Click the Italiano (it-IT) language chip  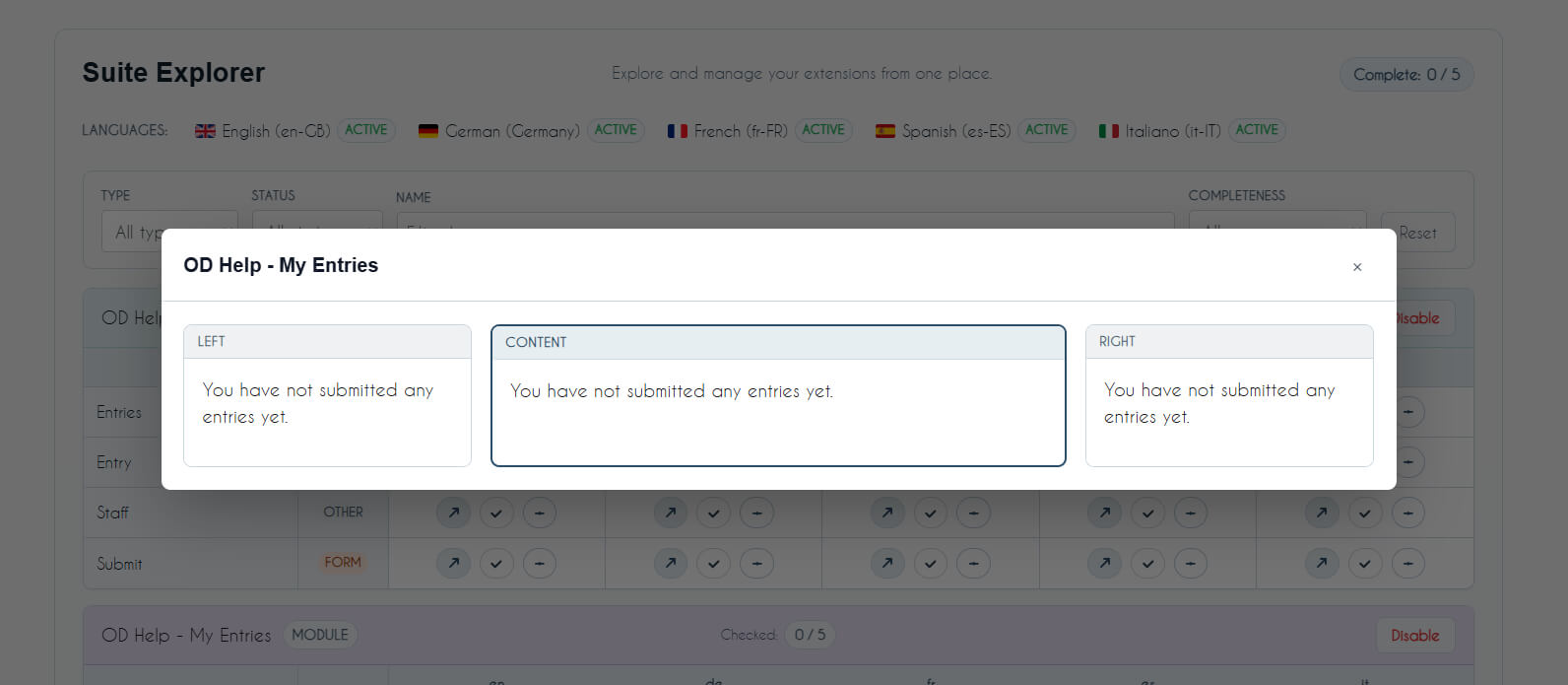coord(1192,130)
